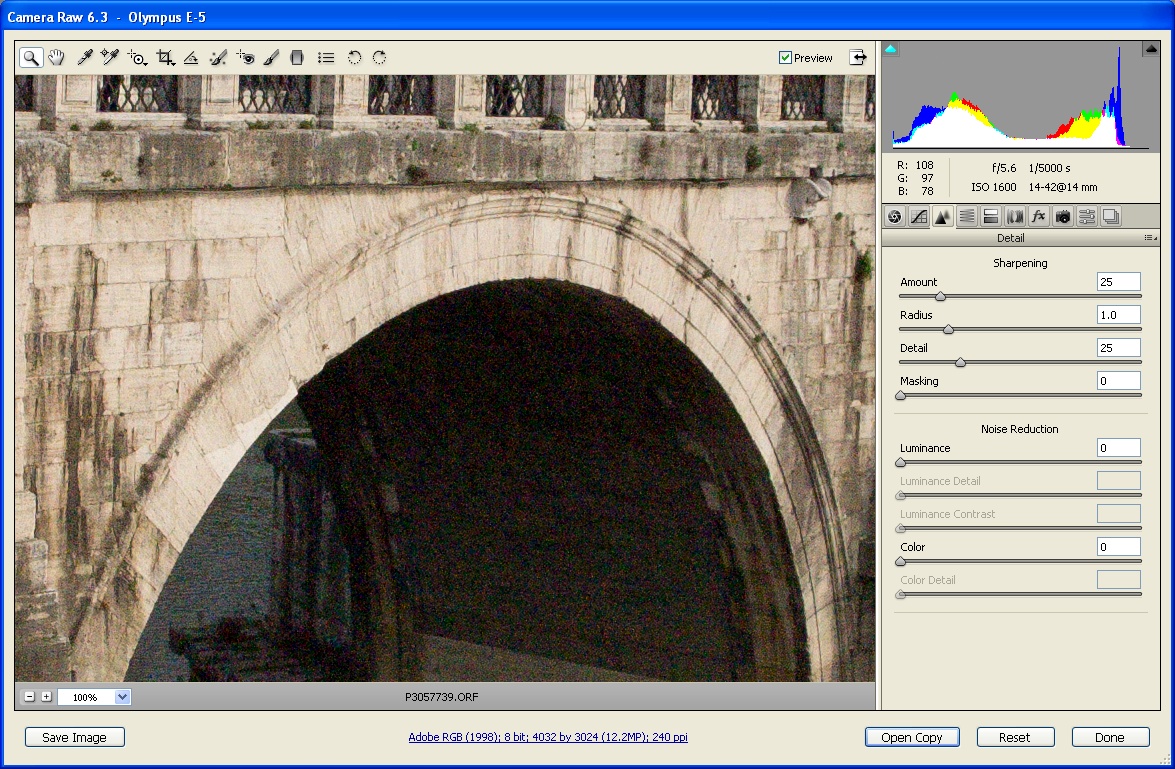Click the Sharpening Detail slider handle
Viewport: 1175px width, 769px height.
pyautogui.click(x=961, y=363)
